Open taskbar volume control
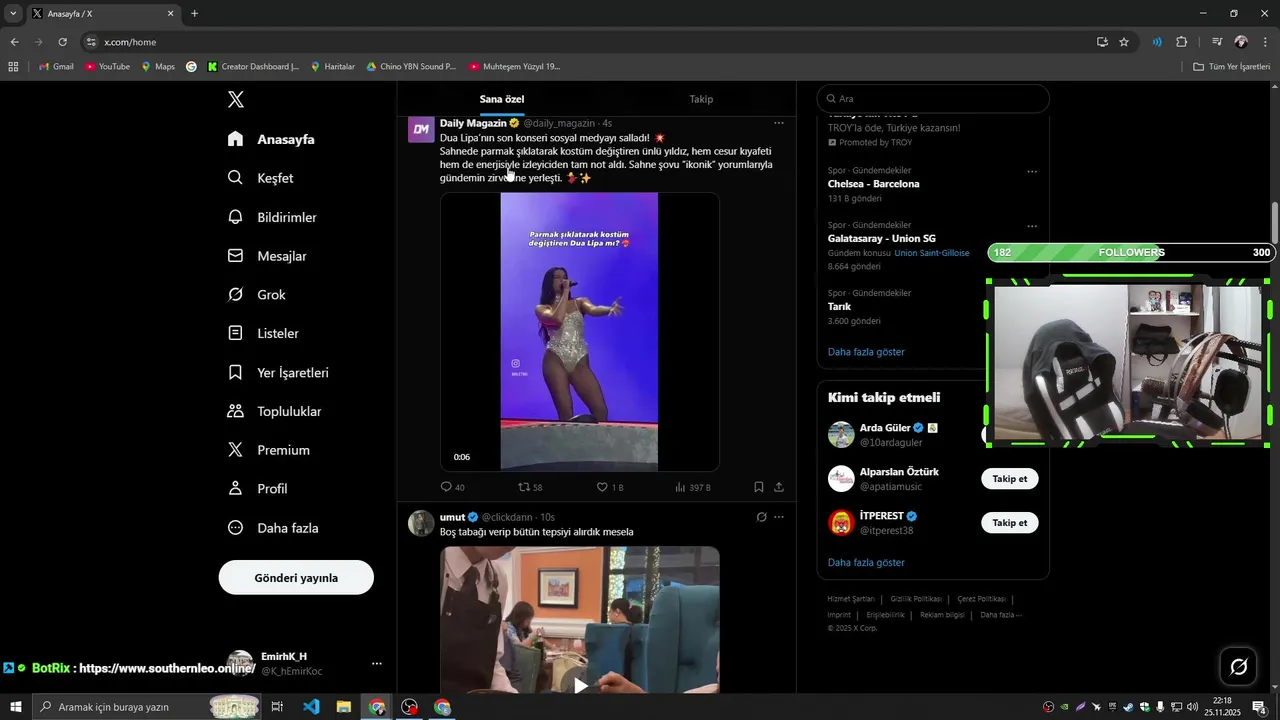 (x=1192, y=707)
